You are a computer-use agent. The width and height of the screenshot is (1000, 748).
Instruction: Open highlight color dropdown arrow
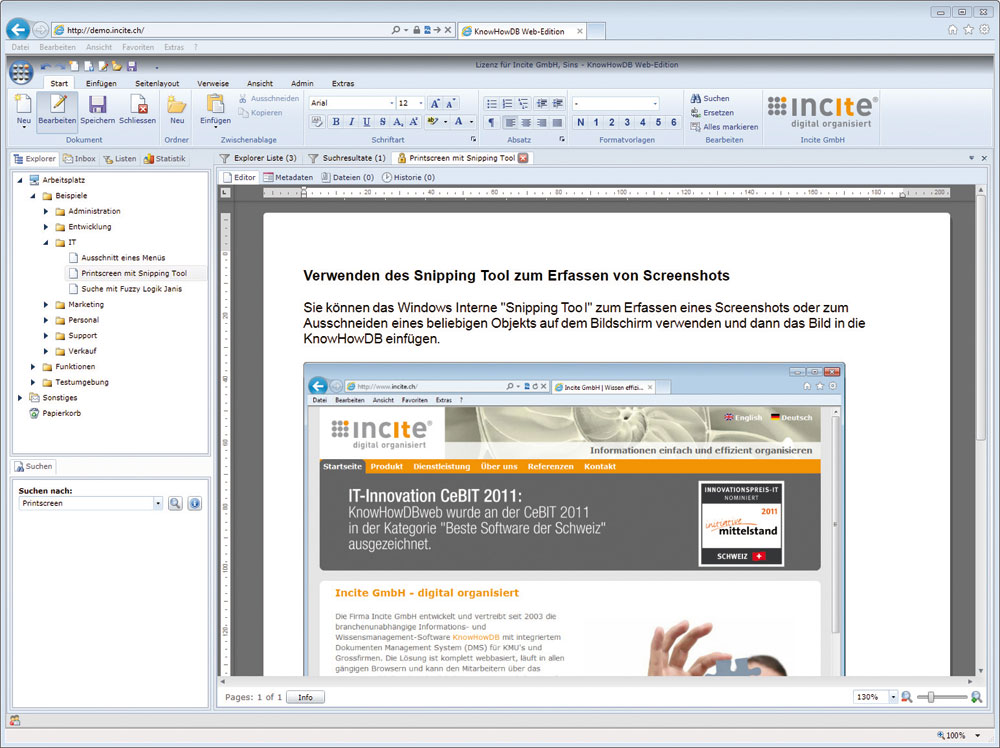445,122
